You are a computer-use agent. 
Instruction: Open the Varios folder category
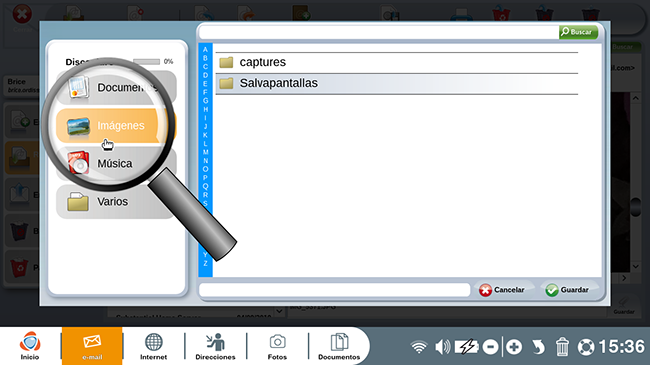[x=115, y=202]
